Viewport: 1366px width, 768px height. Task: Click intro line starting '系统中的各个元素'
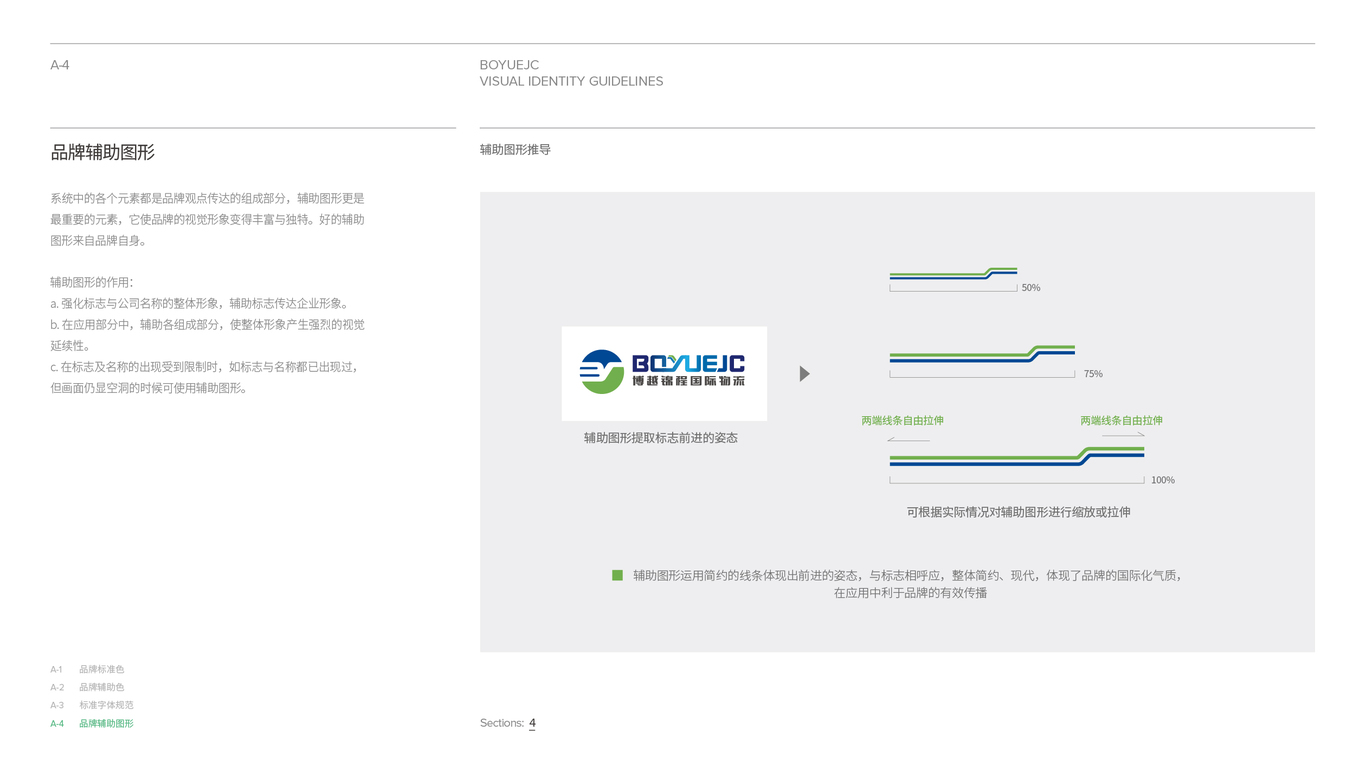[x=207, y=198]
